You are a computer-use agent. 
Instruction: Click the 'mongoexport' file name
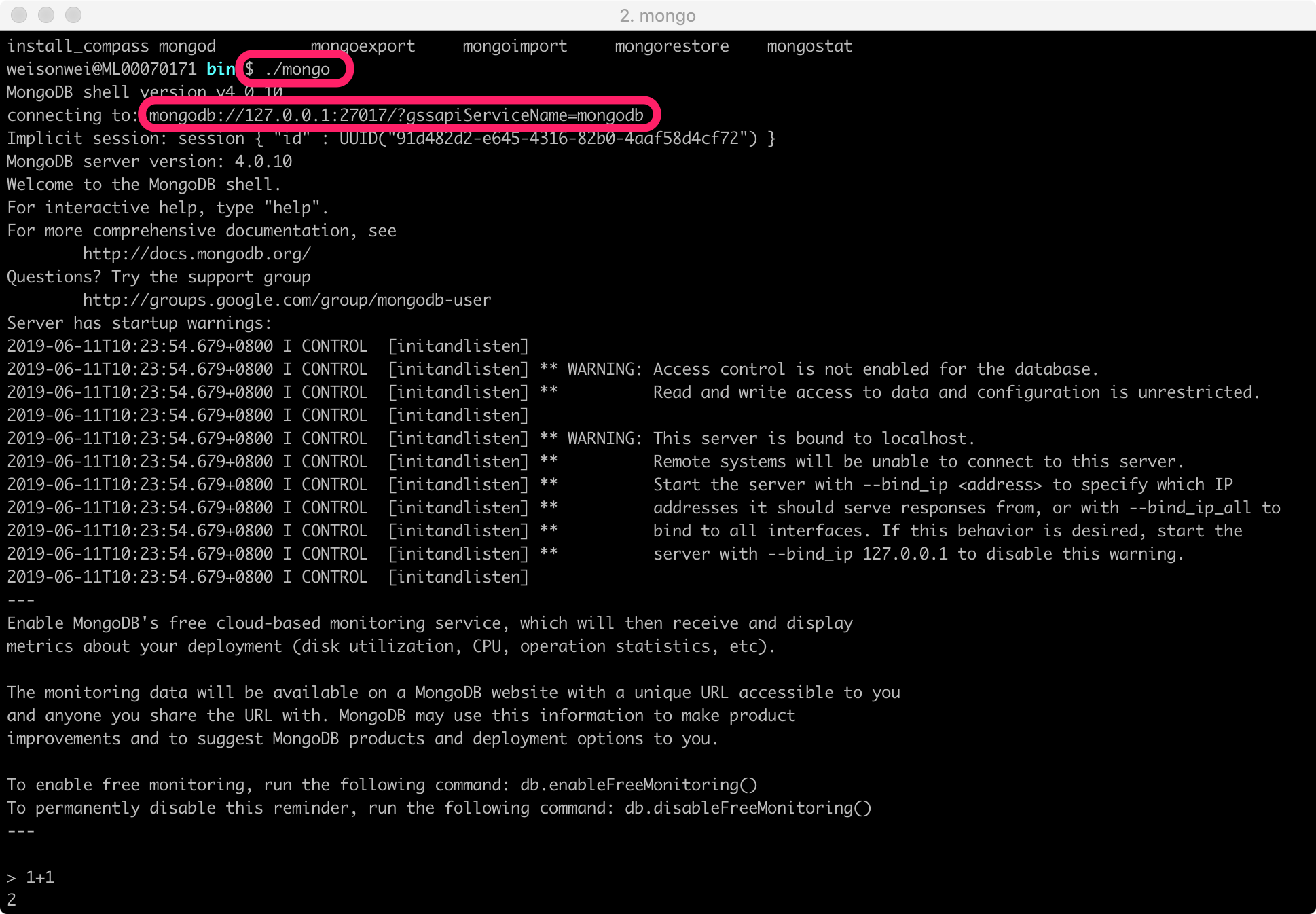[x=363, y=46]
